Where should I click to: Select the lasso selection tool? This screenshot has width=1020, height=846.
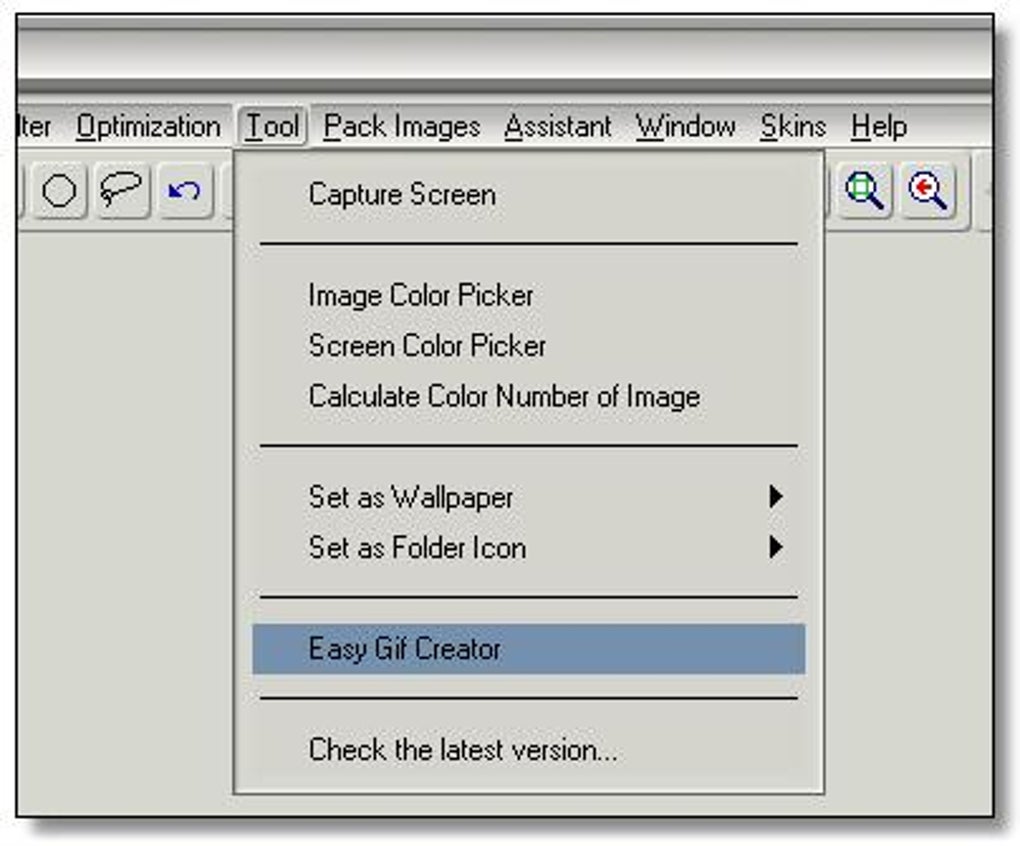(122, 190)
